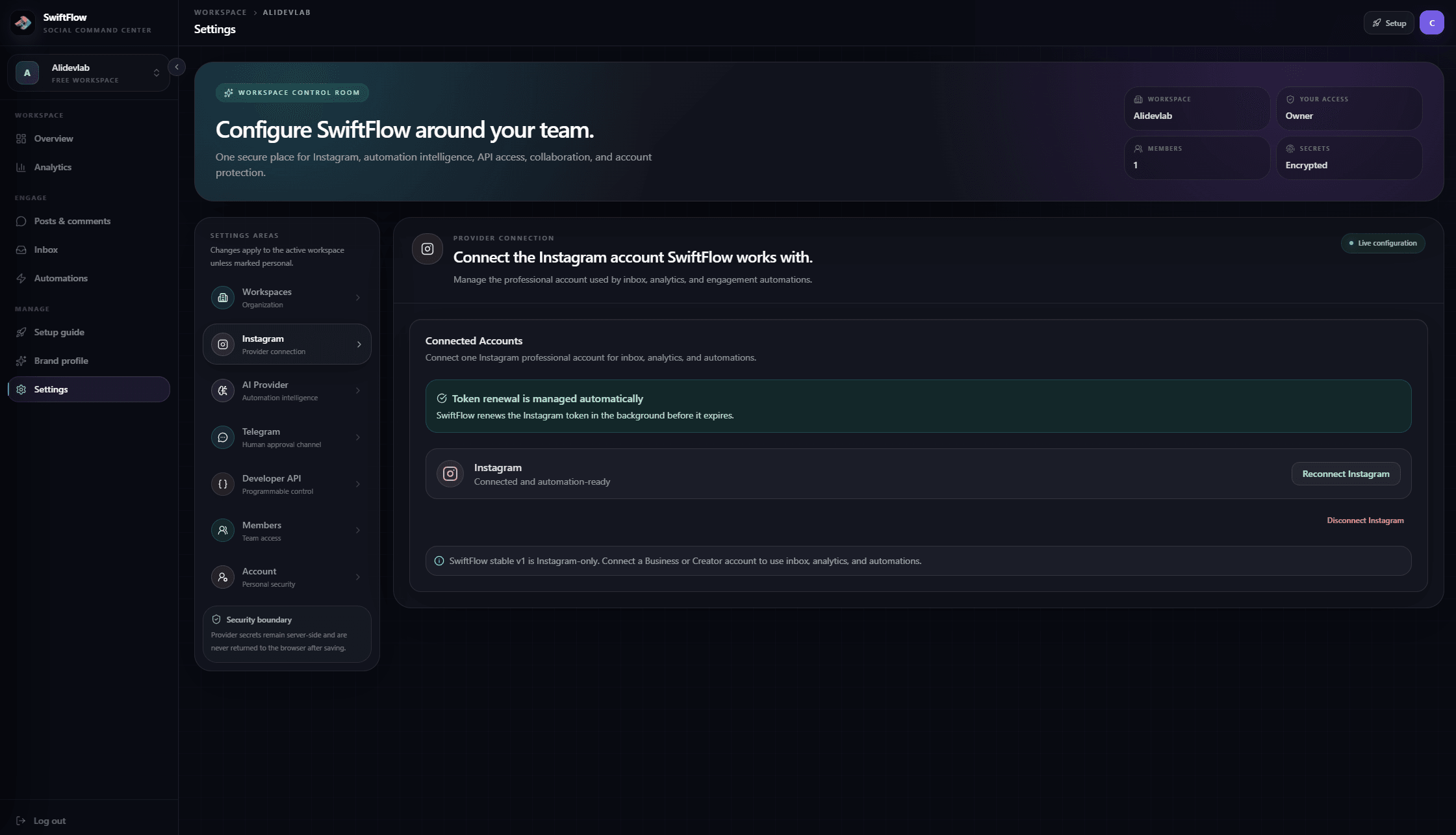Click the Inbox tray icon
This screenshot has height=835, width=1456.
pyautogui.click(x=21, y=250)
